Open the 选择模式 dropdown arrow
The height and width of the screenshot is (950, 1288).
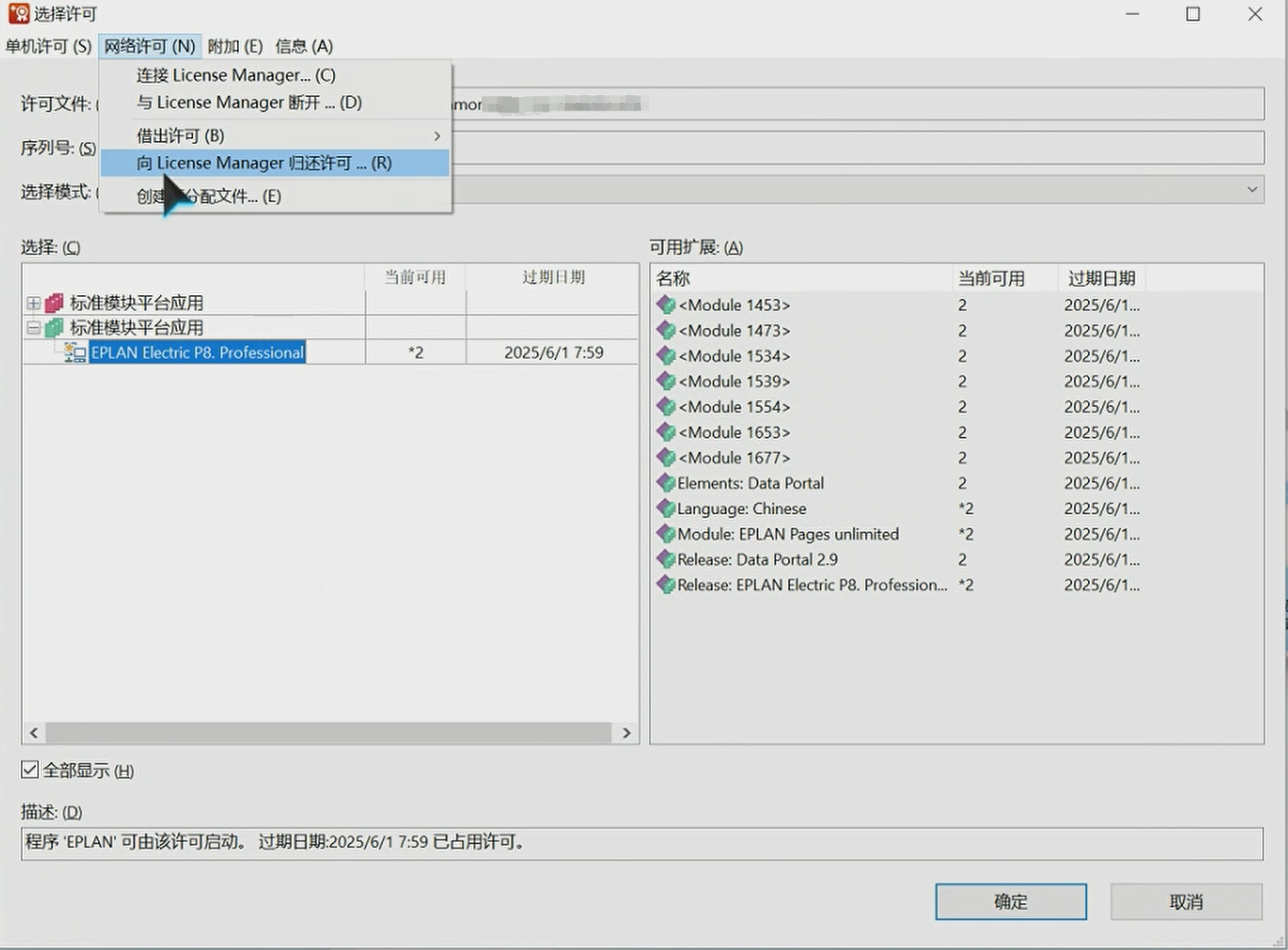pos(1251,189)
